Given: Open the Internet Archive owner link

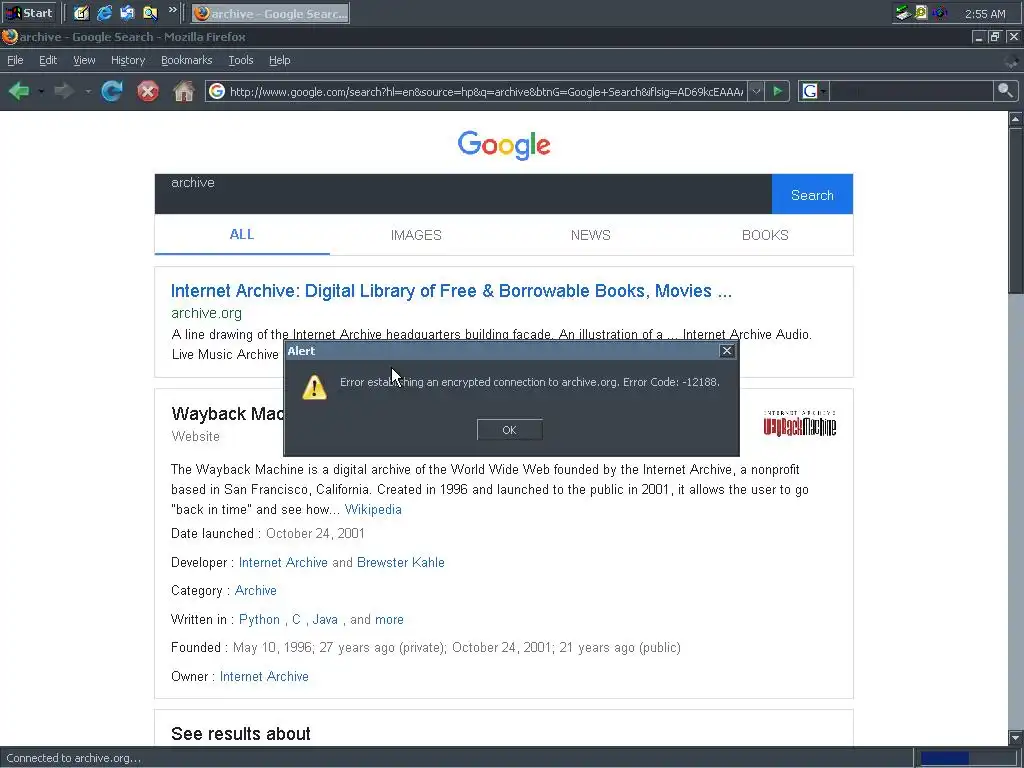Looking at the screenshot, I should point(264,677).
